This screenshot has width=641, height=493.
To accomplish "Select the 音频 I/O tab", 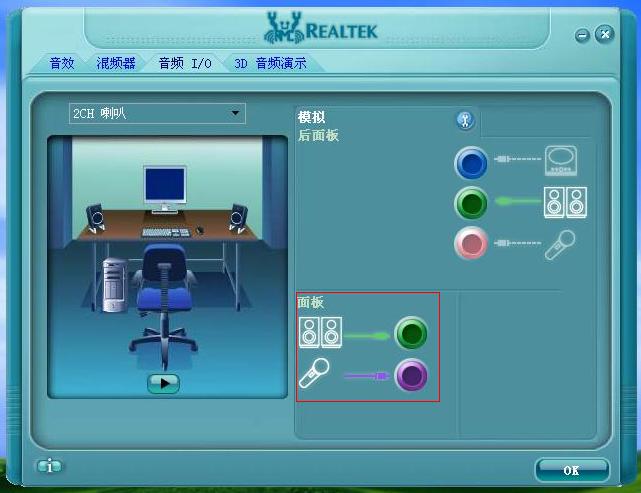I will pyautogui.click(x=185, y=63).
